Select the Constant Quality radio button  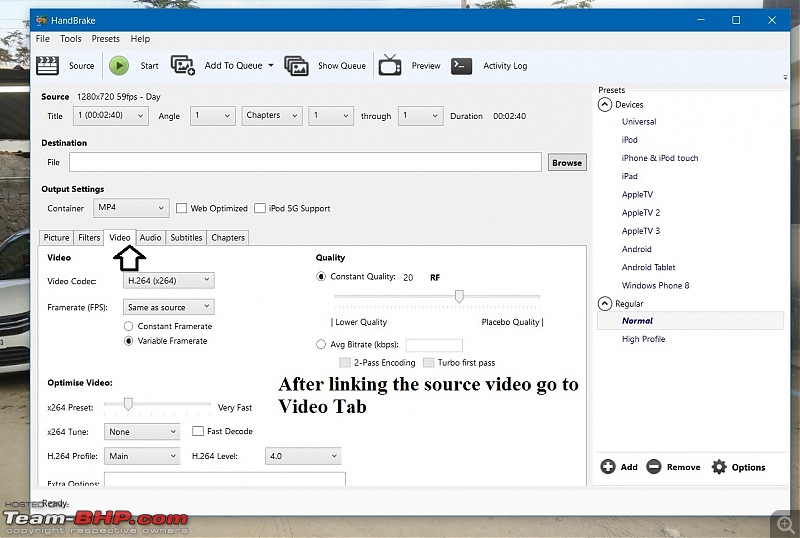click(321, 277)
